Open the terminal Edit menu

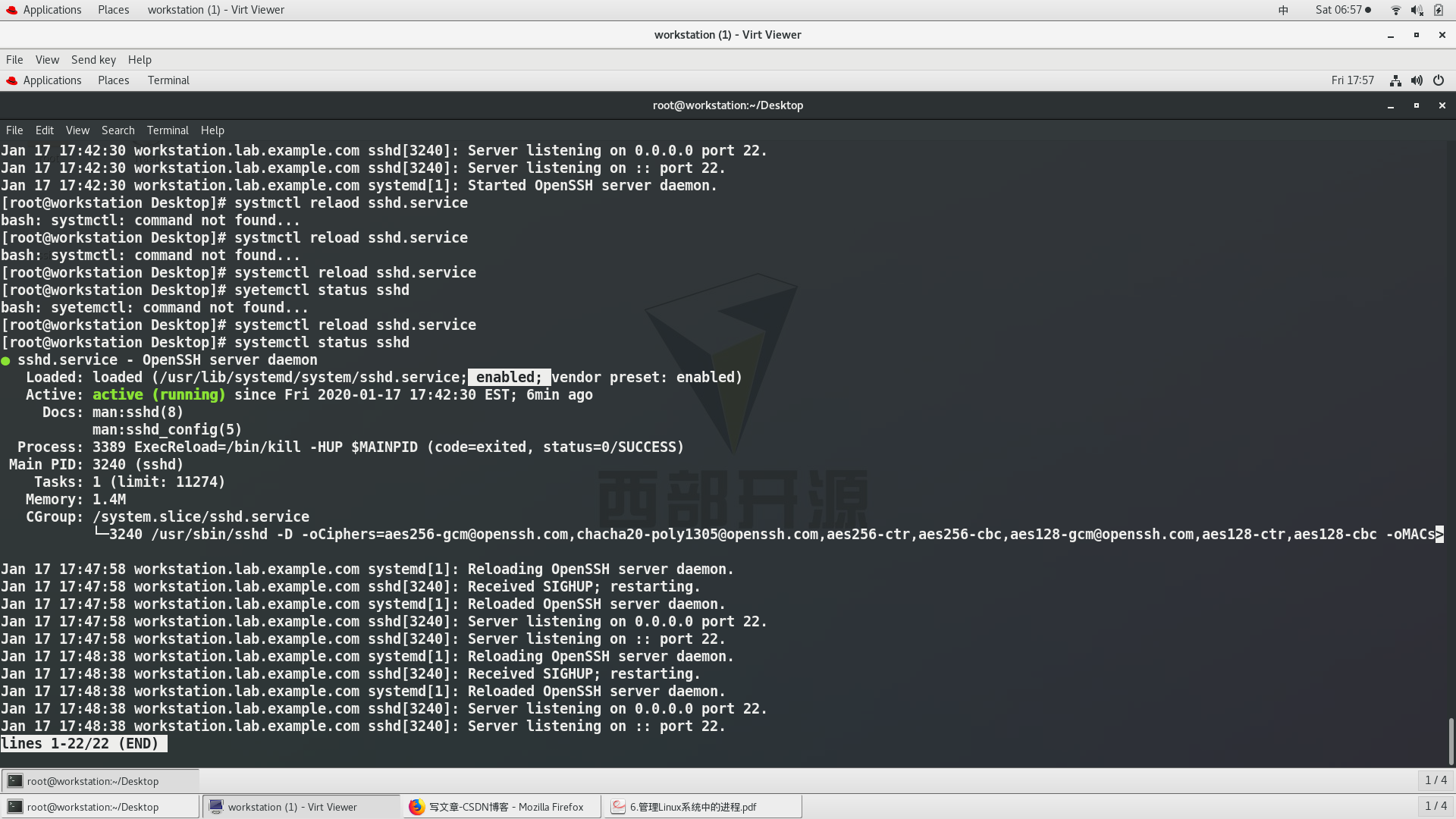point(44,130)
